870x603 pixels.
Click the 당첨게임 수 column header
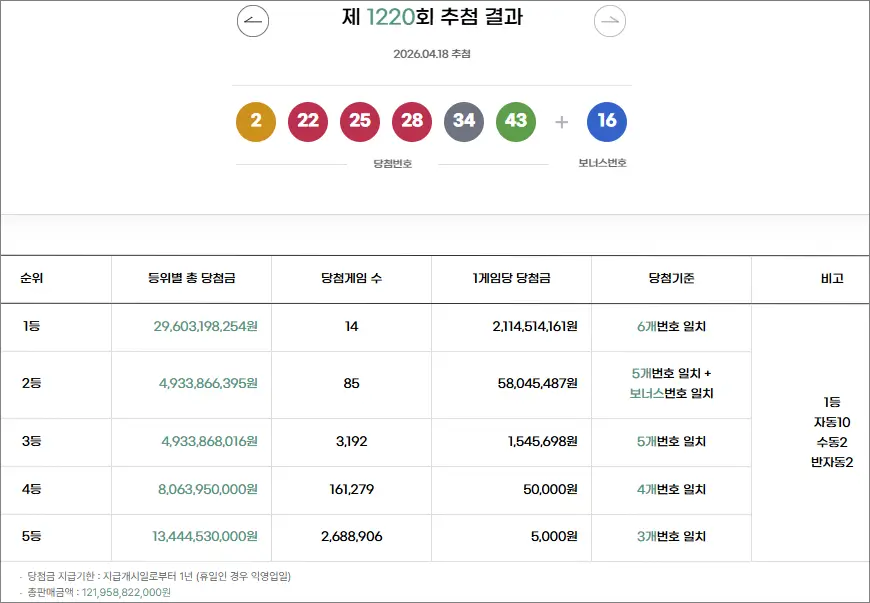click(351, 279)
